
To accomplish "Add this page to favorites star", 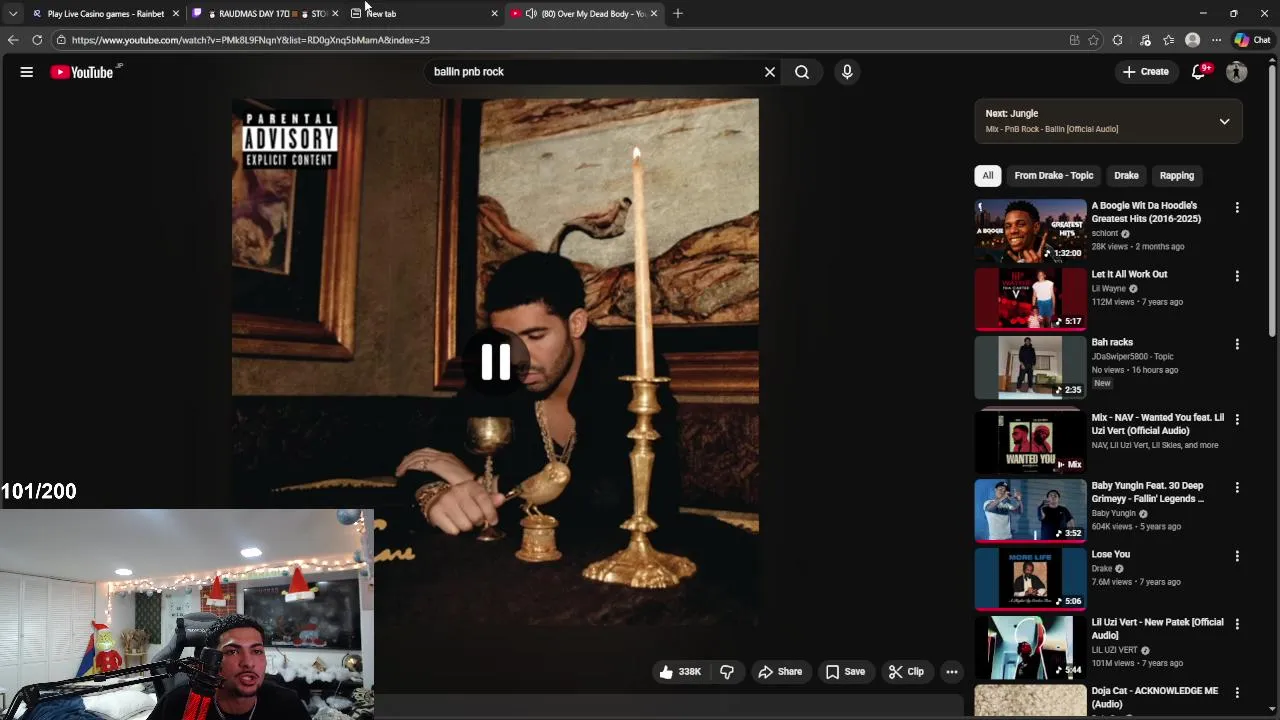I will pos(1094,40).
